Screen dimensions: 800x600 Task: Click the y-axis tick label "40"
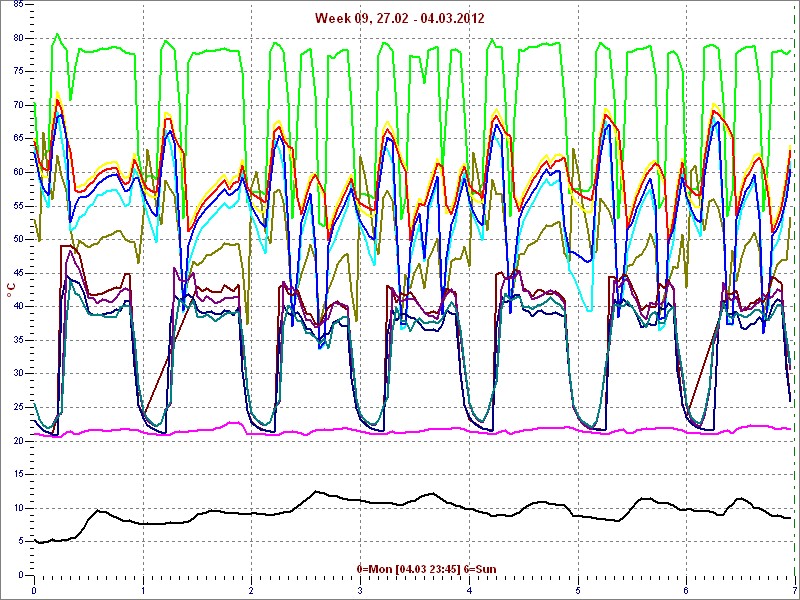[x=18, y=307]
